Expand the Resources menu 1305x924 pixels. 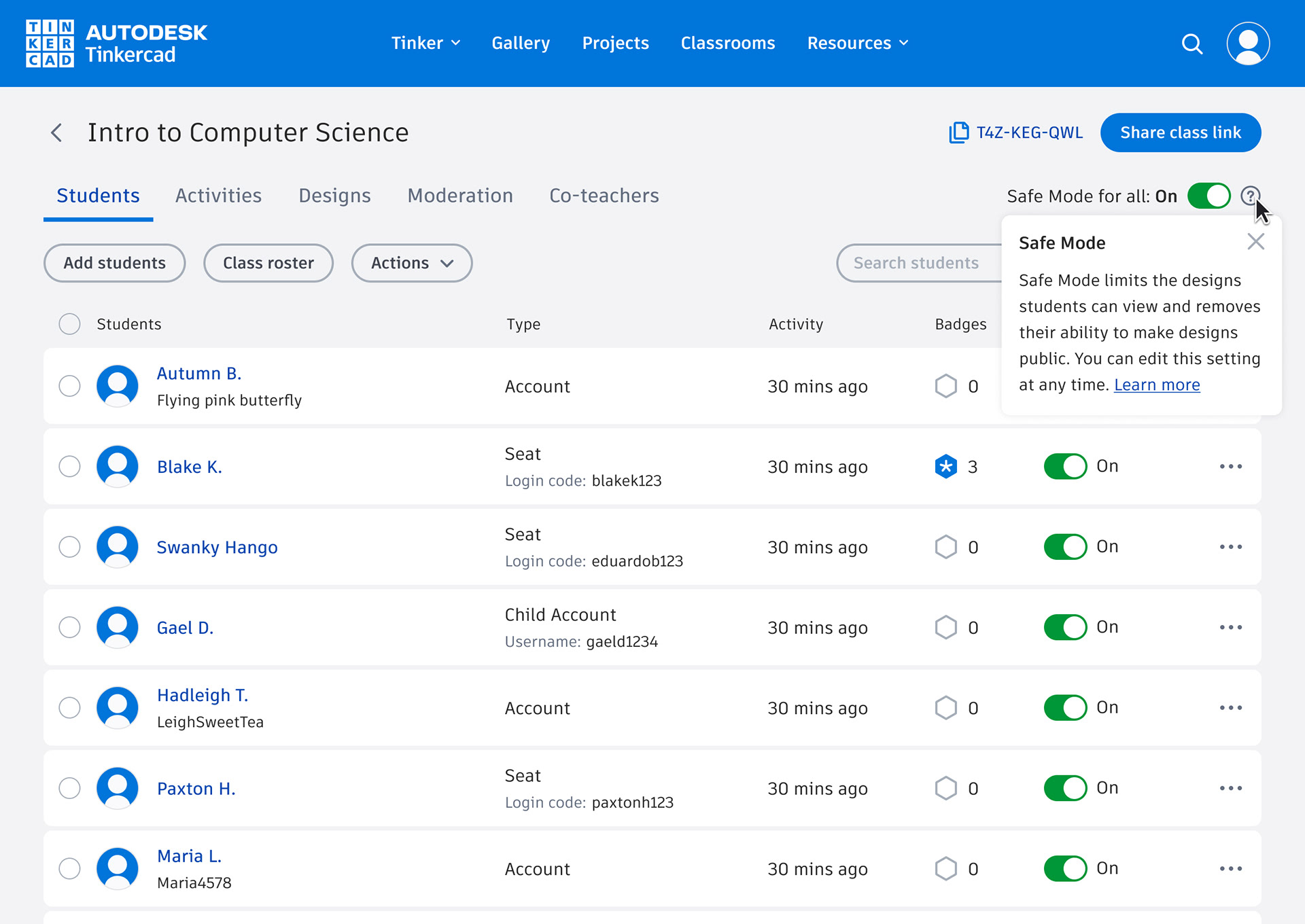(857, 43)
